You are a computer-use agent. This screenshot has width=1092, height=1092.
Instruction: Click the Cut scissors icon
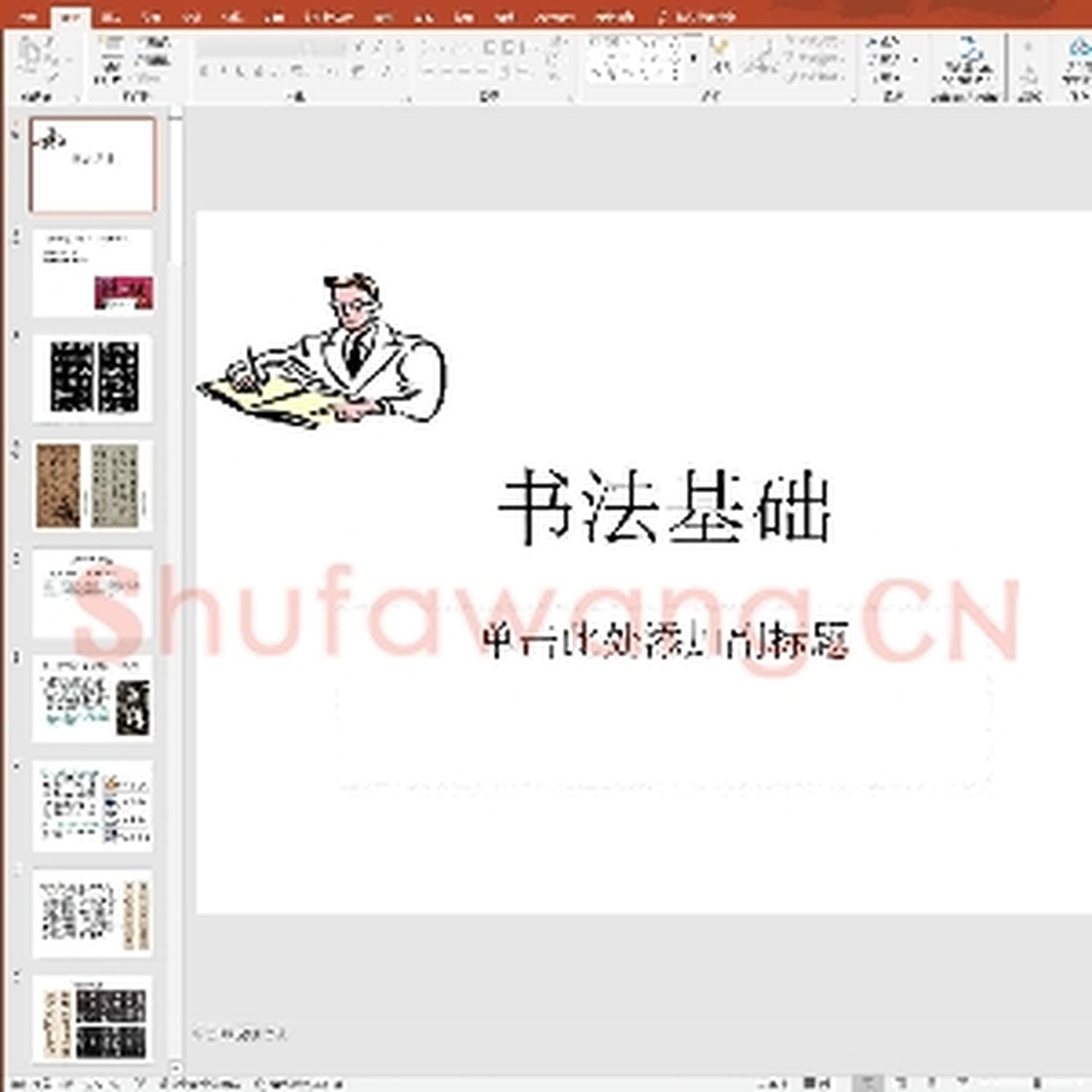[x=50, y=41]
